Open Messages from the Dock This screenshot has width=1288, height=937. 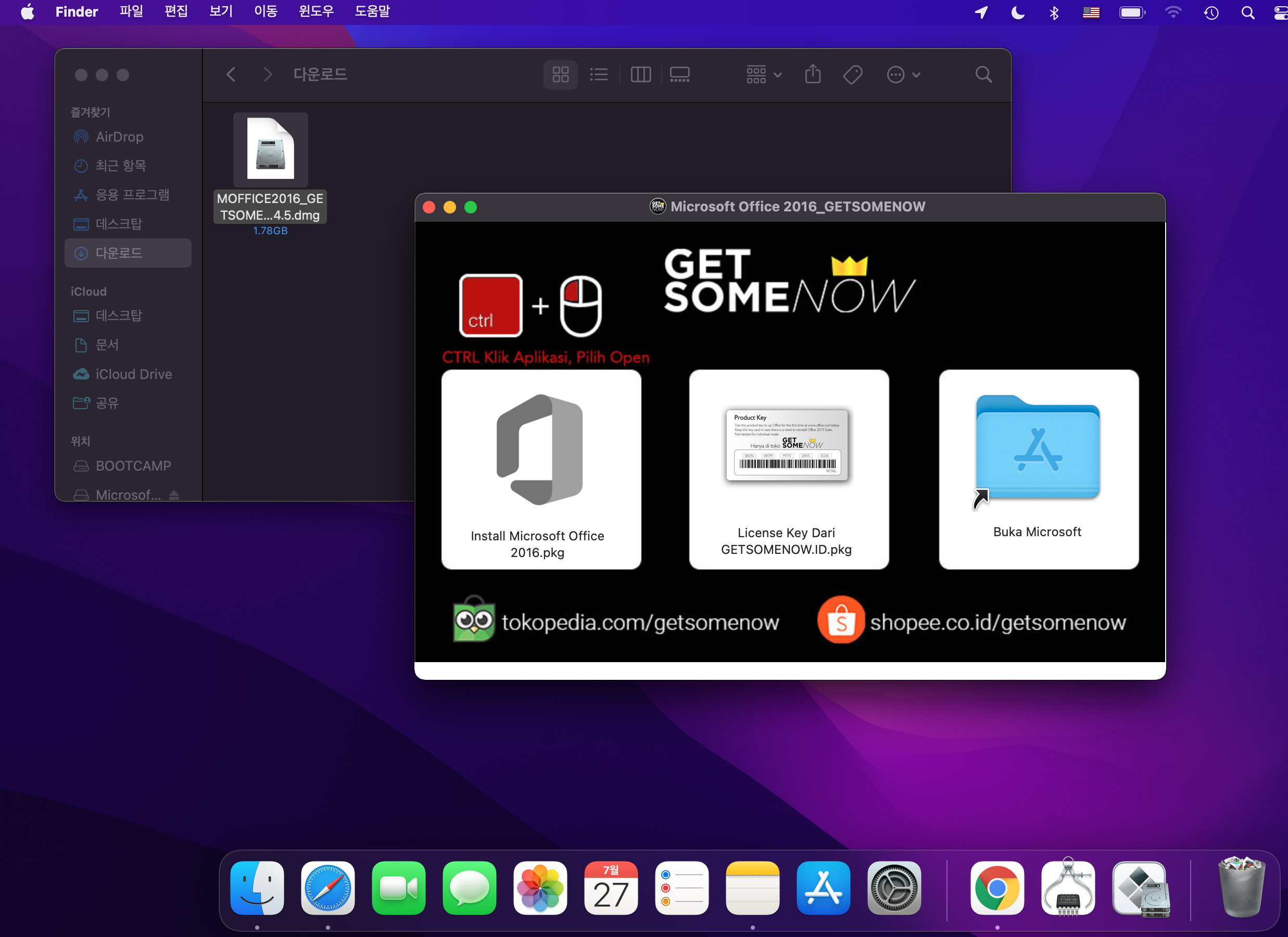[x=470, y=888]
